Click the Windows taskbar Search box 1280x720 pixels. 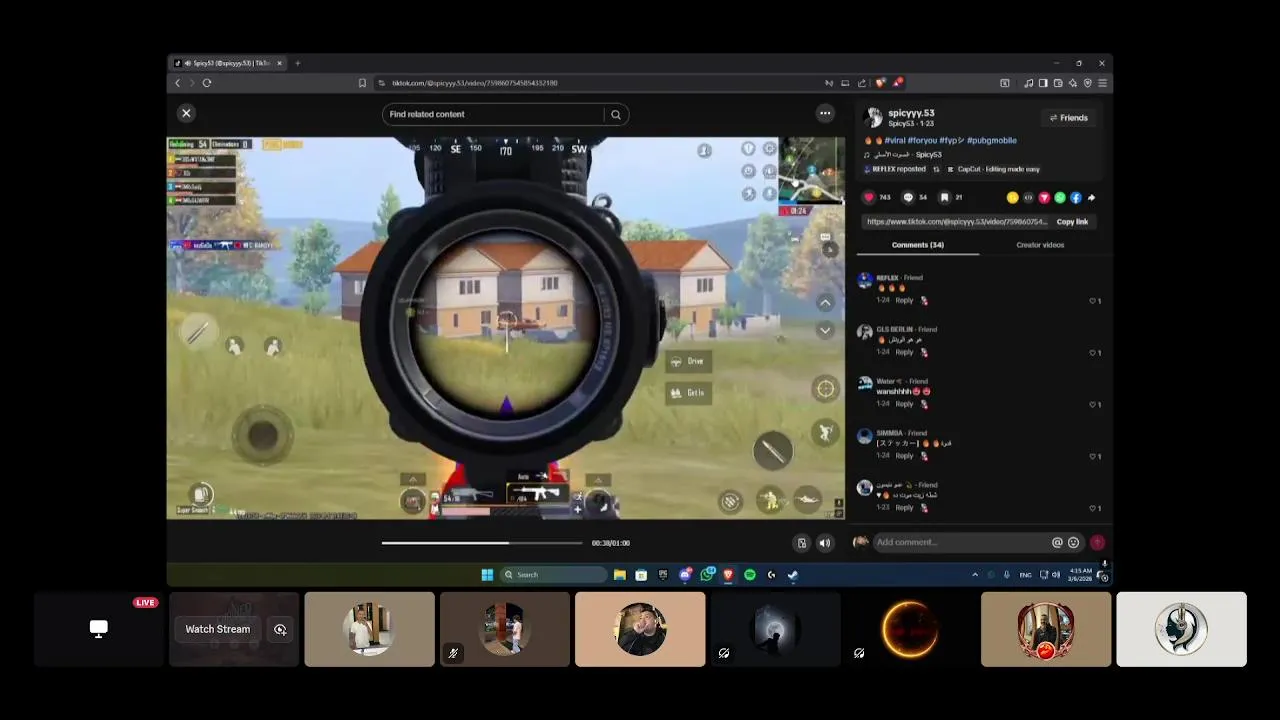[x=555, y=575]
